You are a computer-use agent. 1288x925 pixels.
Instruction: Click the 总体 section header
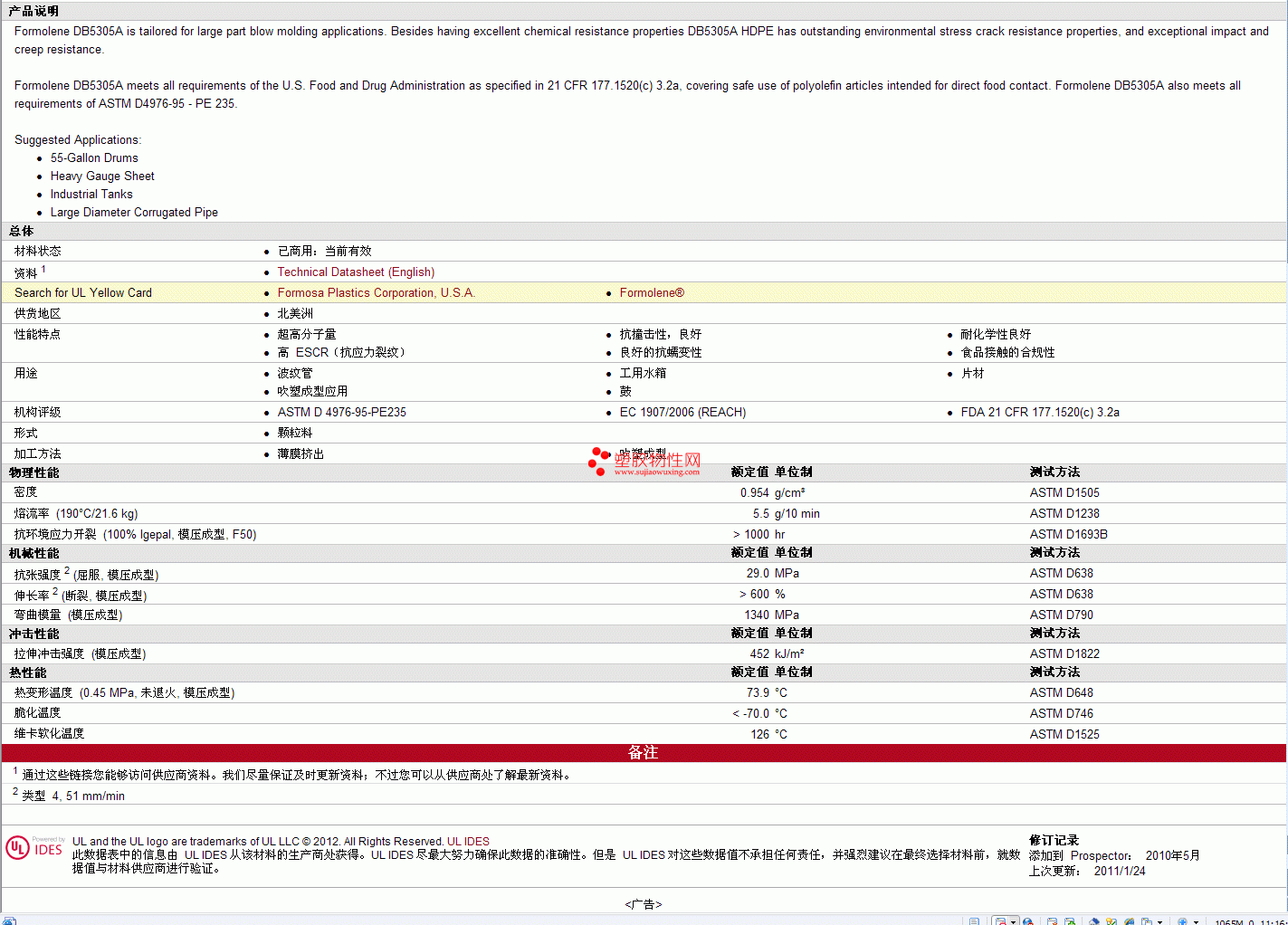coord(22,232)
